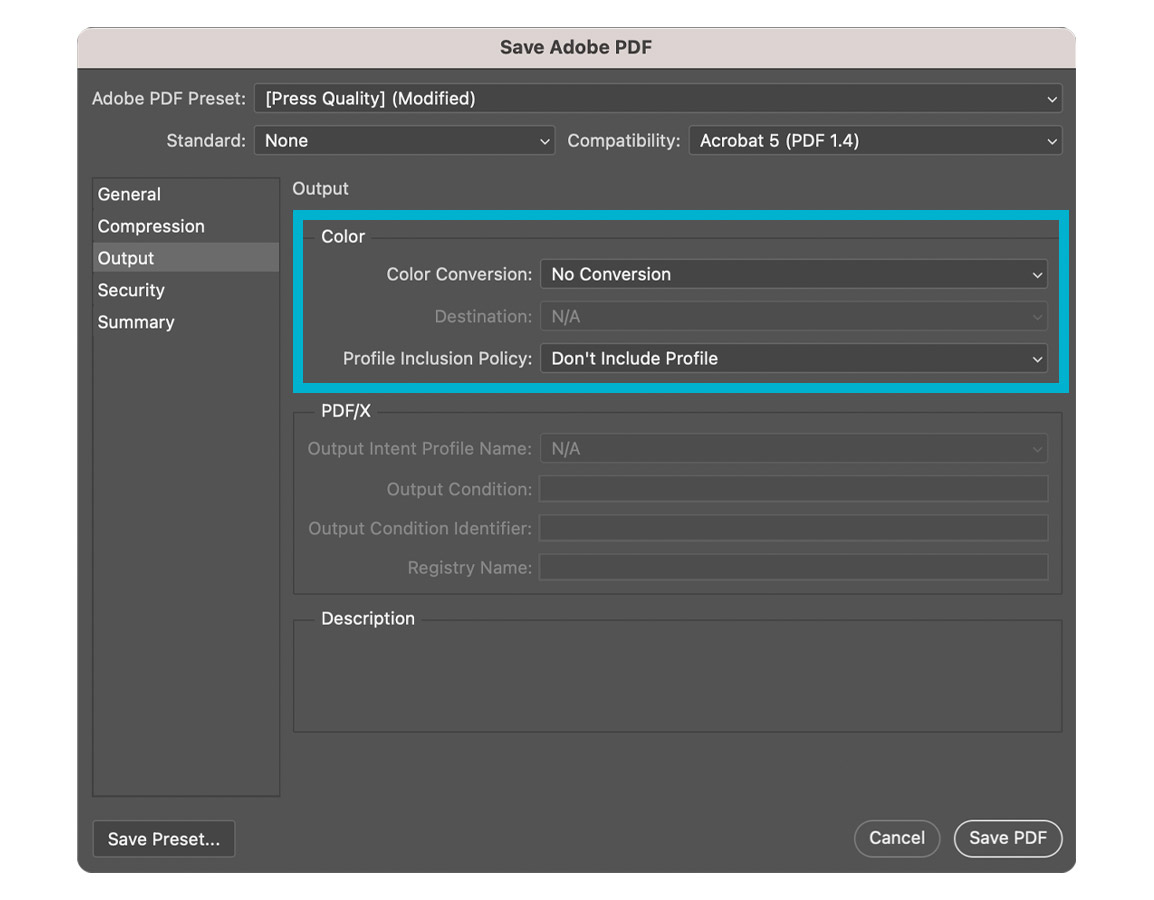Cancel the Save Adobe PDF dialog
Image resolution: width=1154 pixels, height=900 pixels.
click(x=897, y=838)
